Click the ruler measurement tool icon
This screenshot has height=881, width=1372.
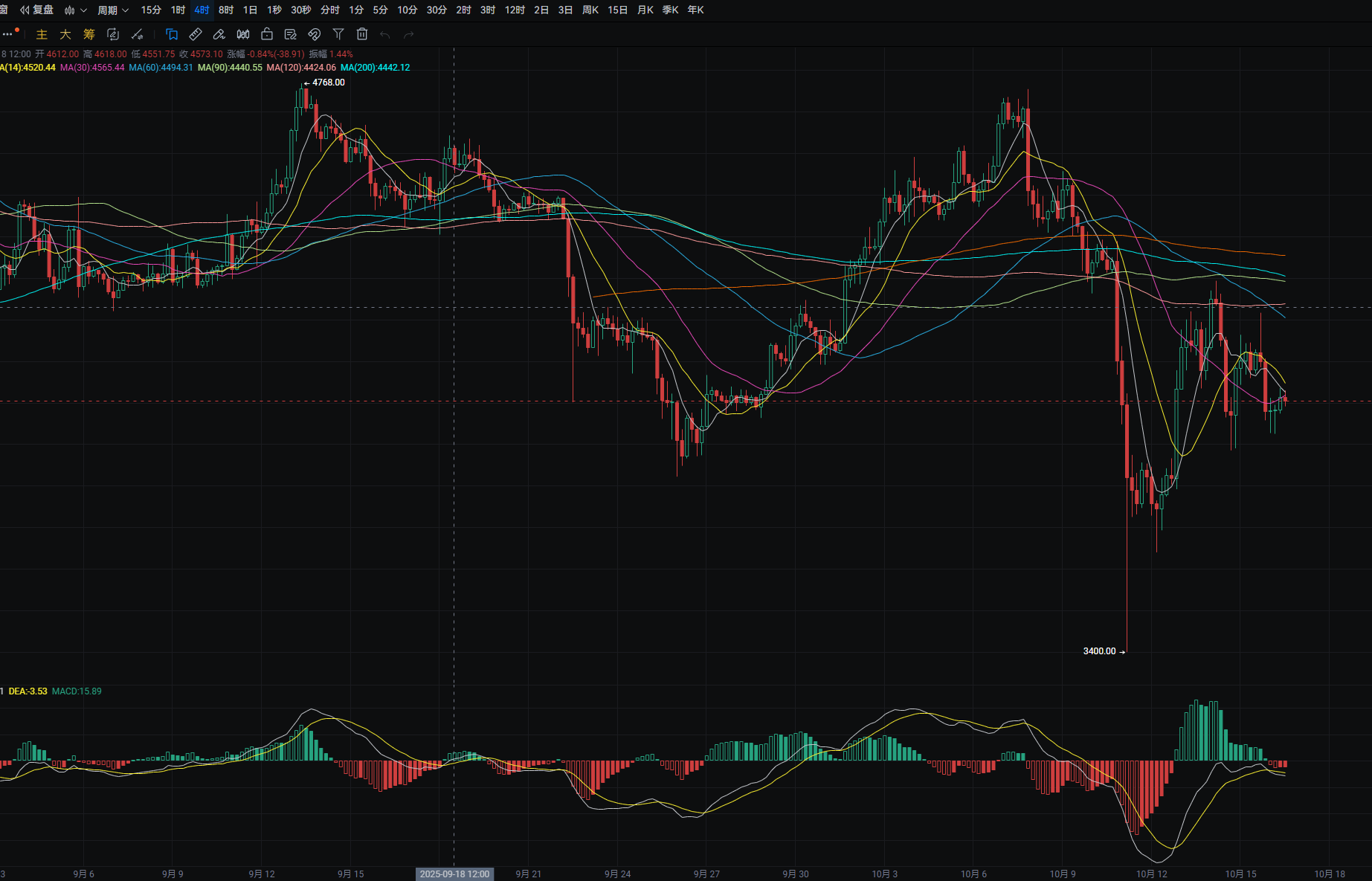pos(196,34)
